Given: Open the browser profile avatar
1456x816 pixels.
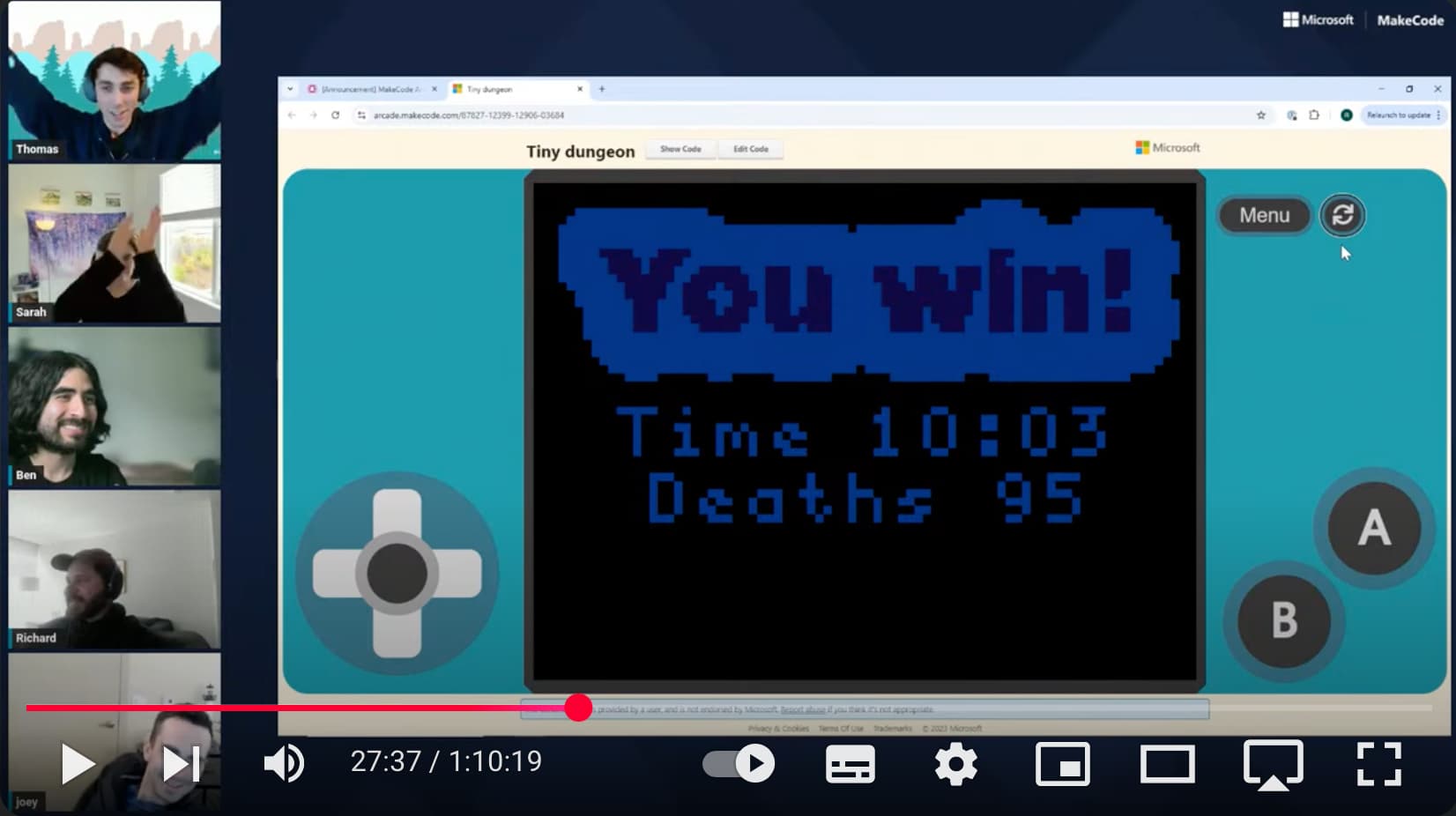Looking at the screenshot, I should click(1346, 115).
